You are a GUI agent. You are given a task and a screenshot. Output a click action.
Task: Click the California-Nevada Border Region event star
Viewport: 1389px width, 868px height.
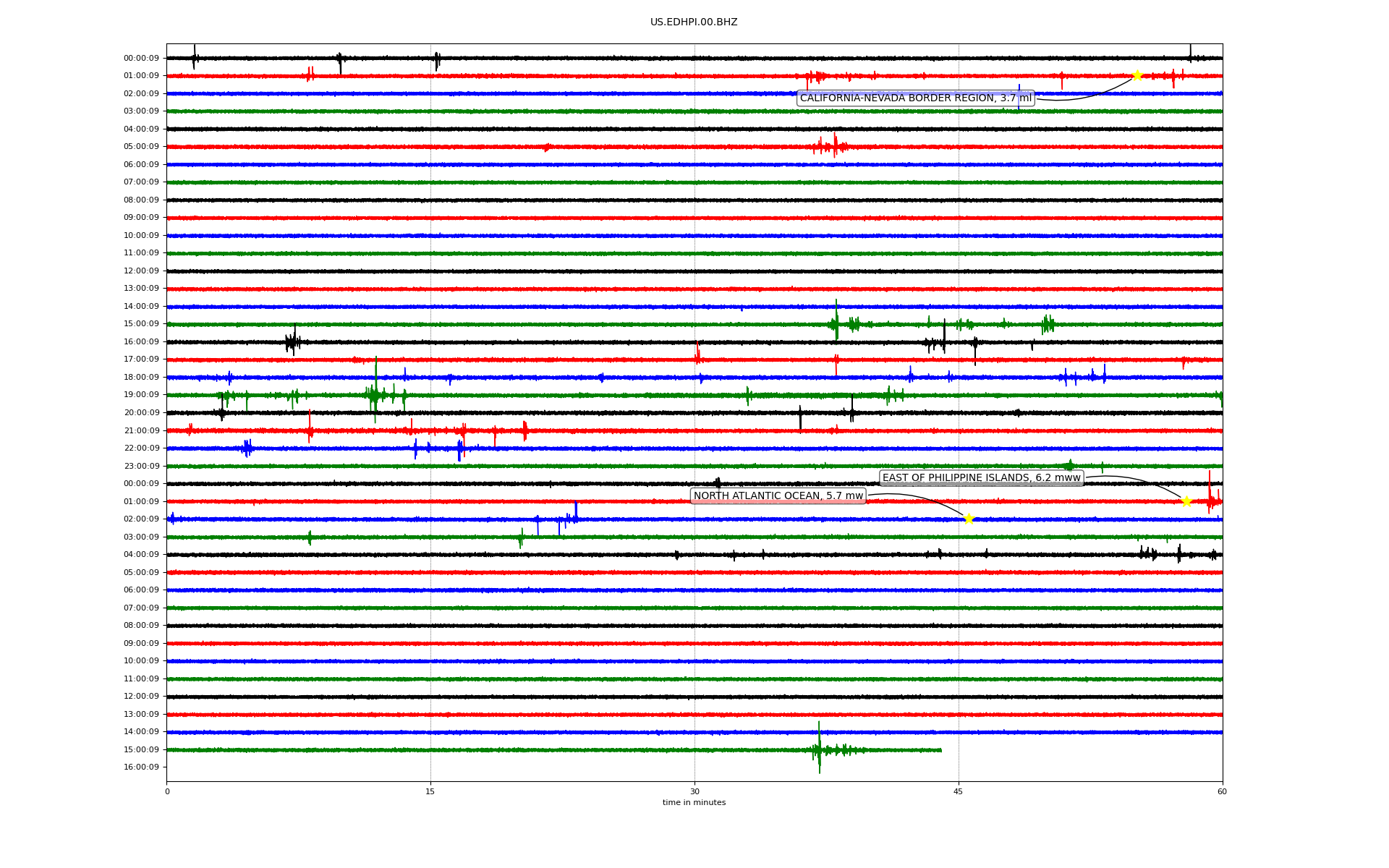[1137, 75]
